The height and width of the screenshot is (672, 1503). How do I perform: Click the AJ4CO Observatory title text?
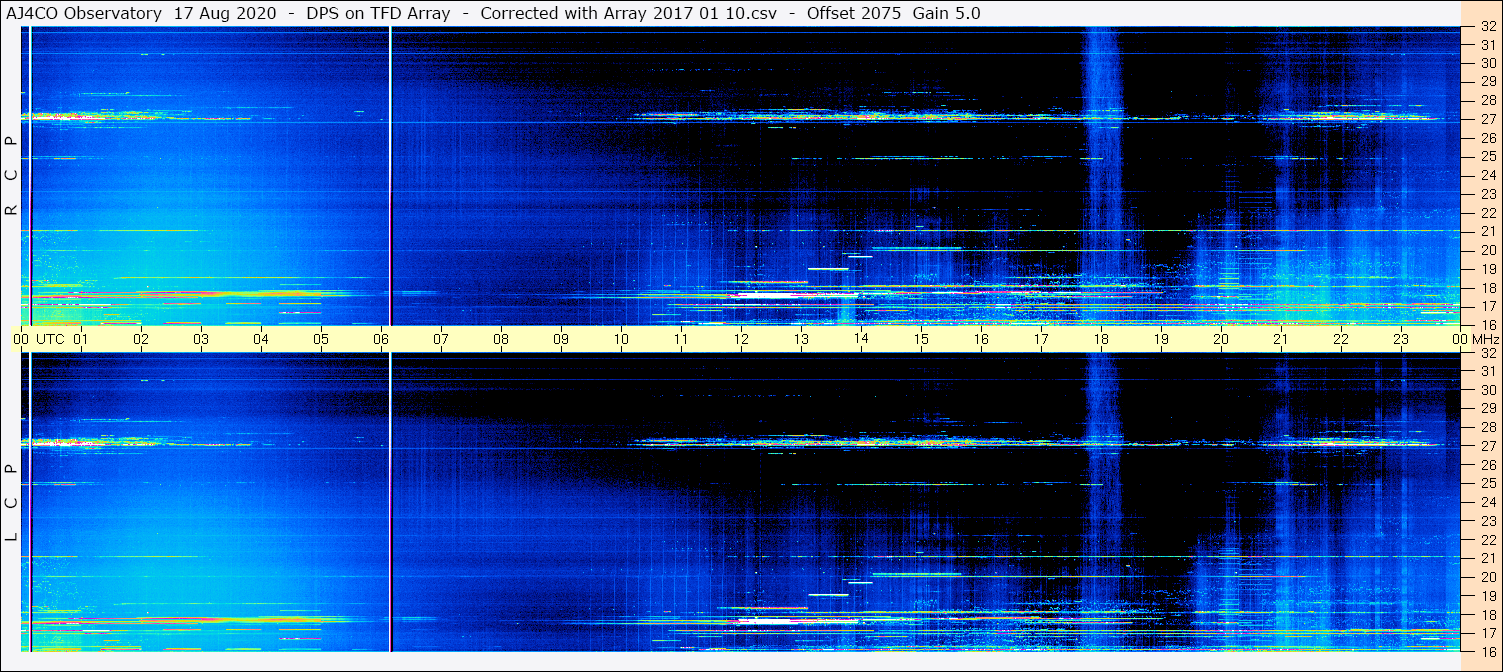tap(84, 14)
